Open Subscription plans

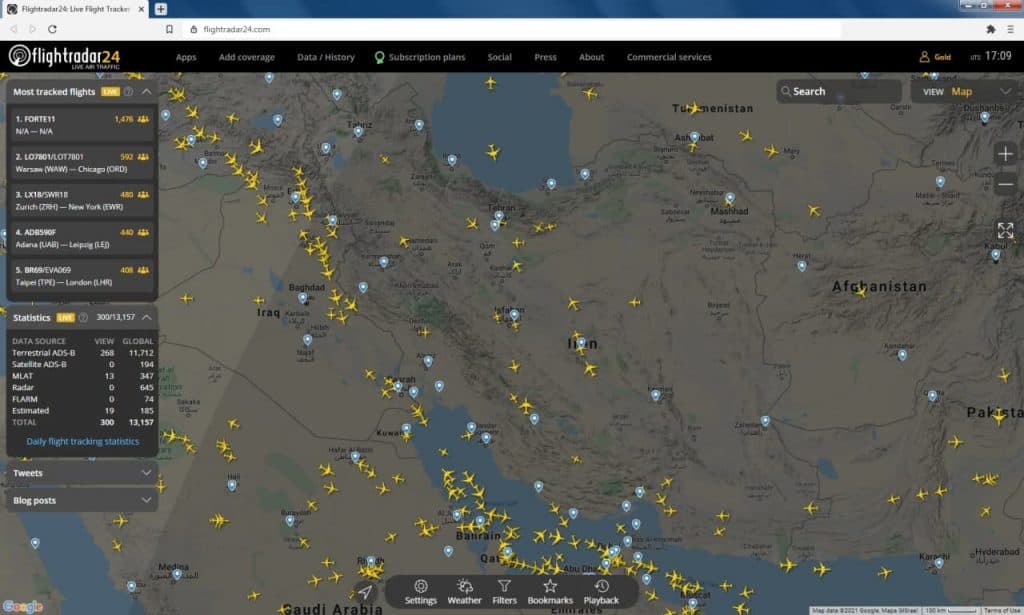(x=419, y=57)
